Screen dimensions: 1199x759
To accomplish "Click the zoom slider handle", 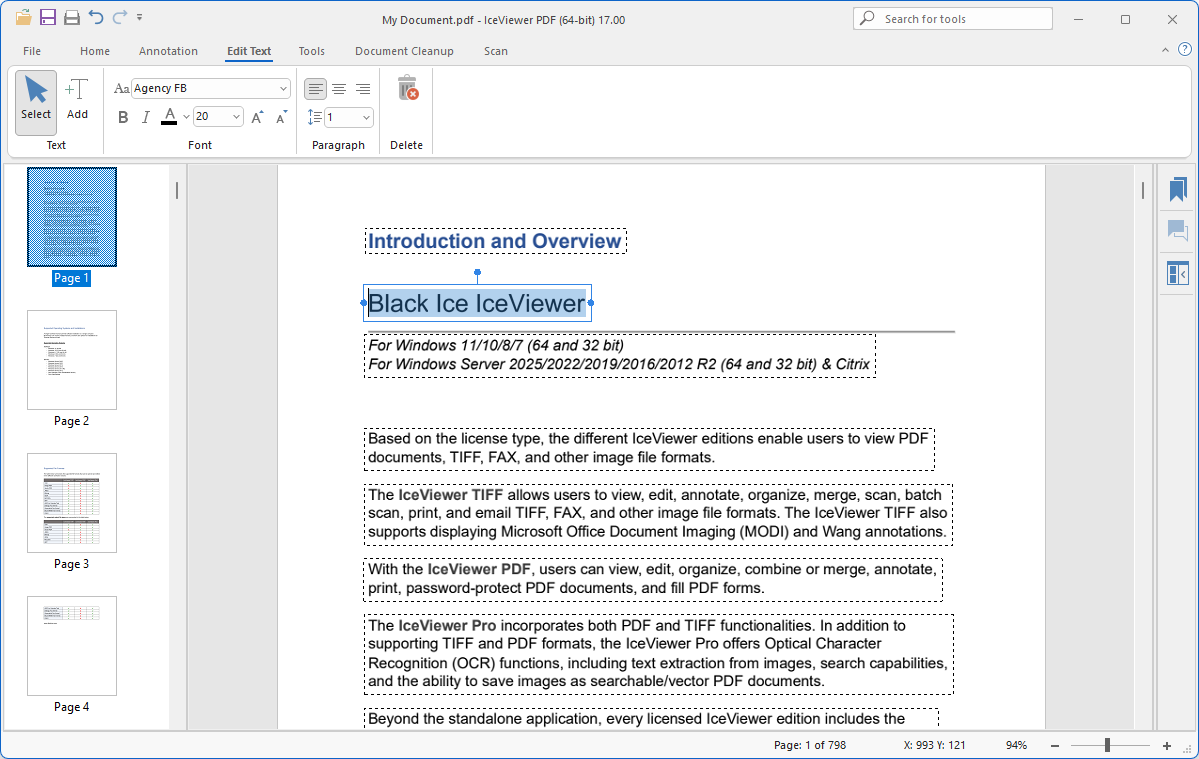I will (1107, 745).
